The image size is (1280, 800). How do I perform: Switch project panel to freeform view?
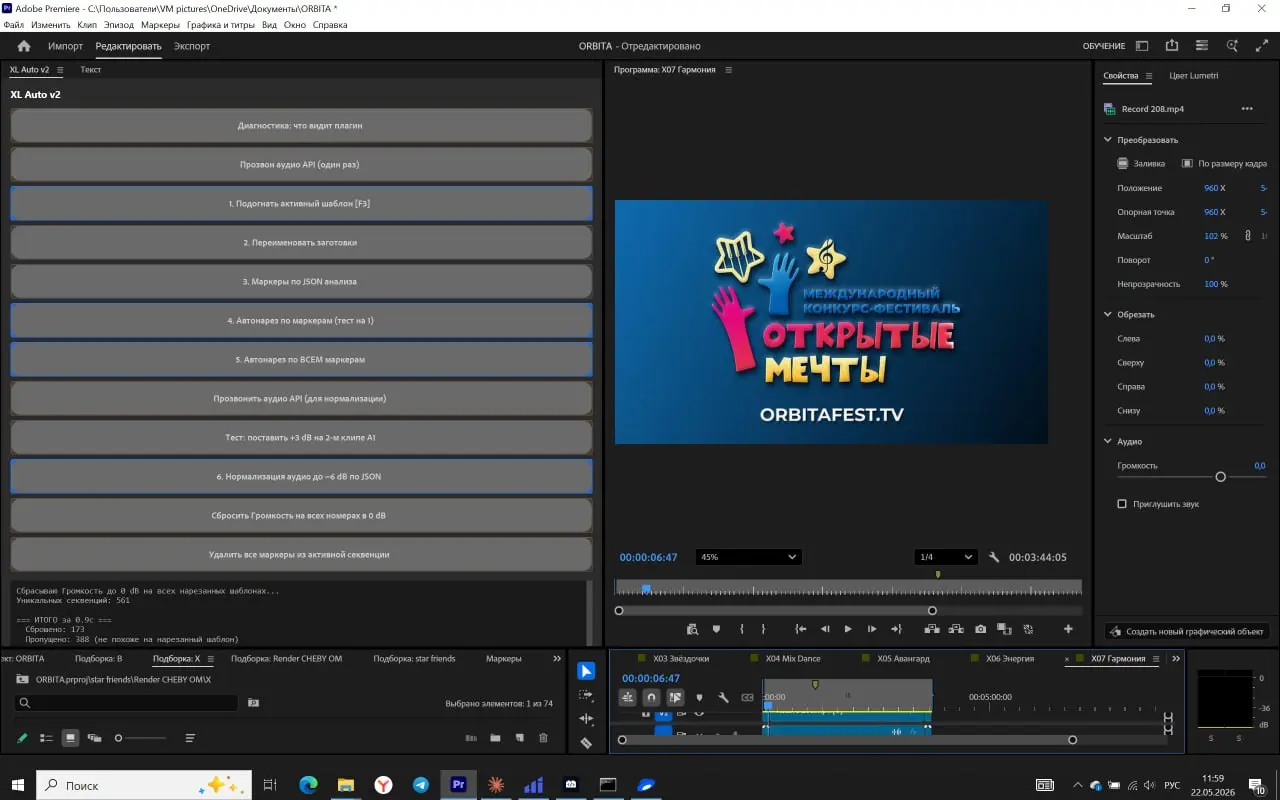(94, 738)
